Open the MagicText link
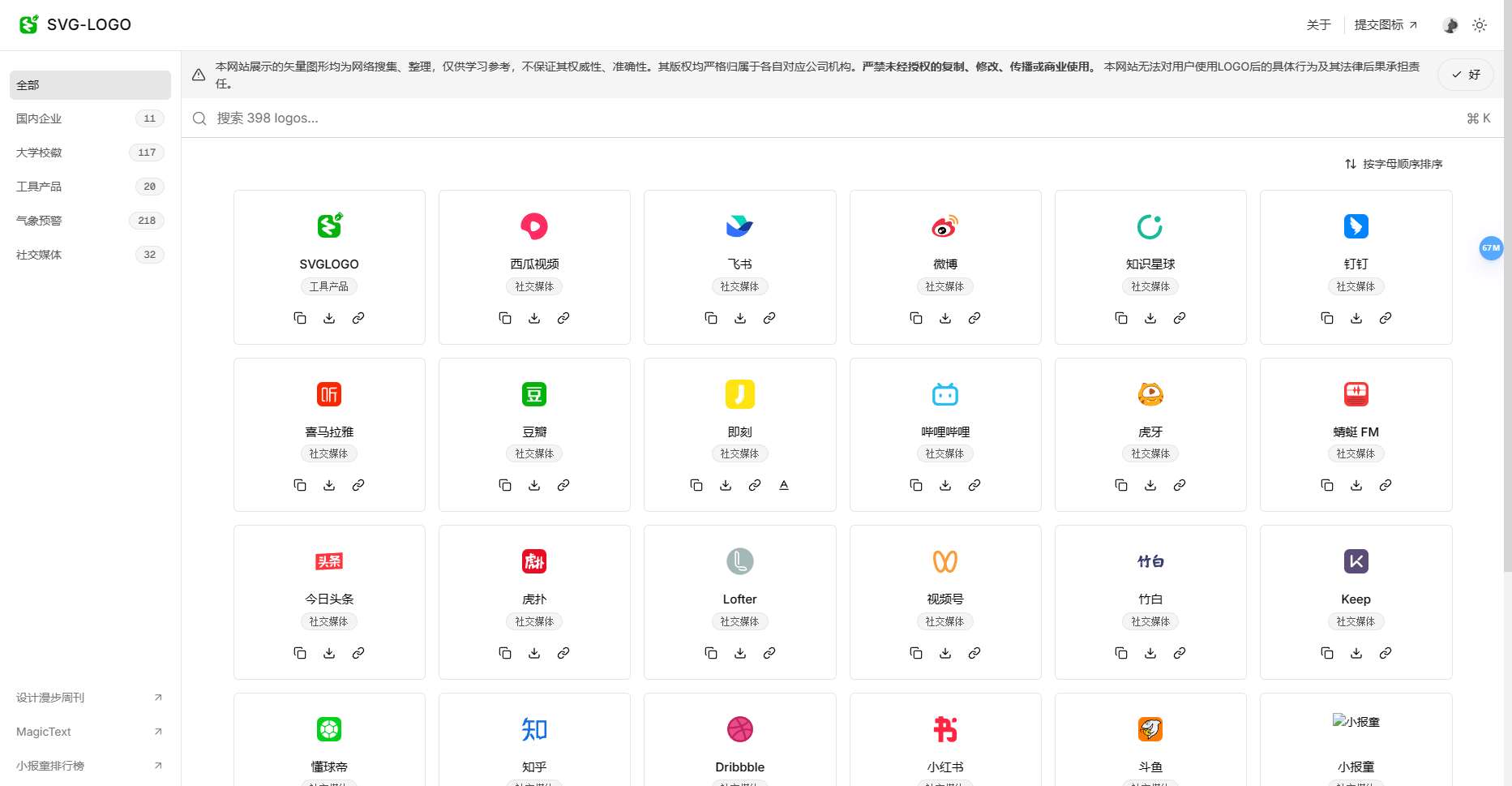This screenshot has width=1512, height=786. (90, 732)
